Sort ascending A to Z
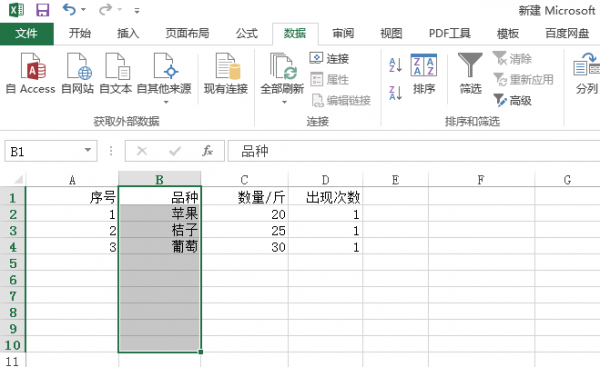The image size is (600, 367). pyautogui.click(x=395, y=65)
